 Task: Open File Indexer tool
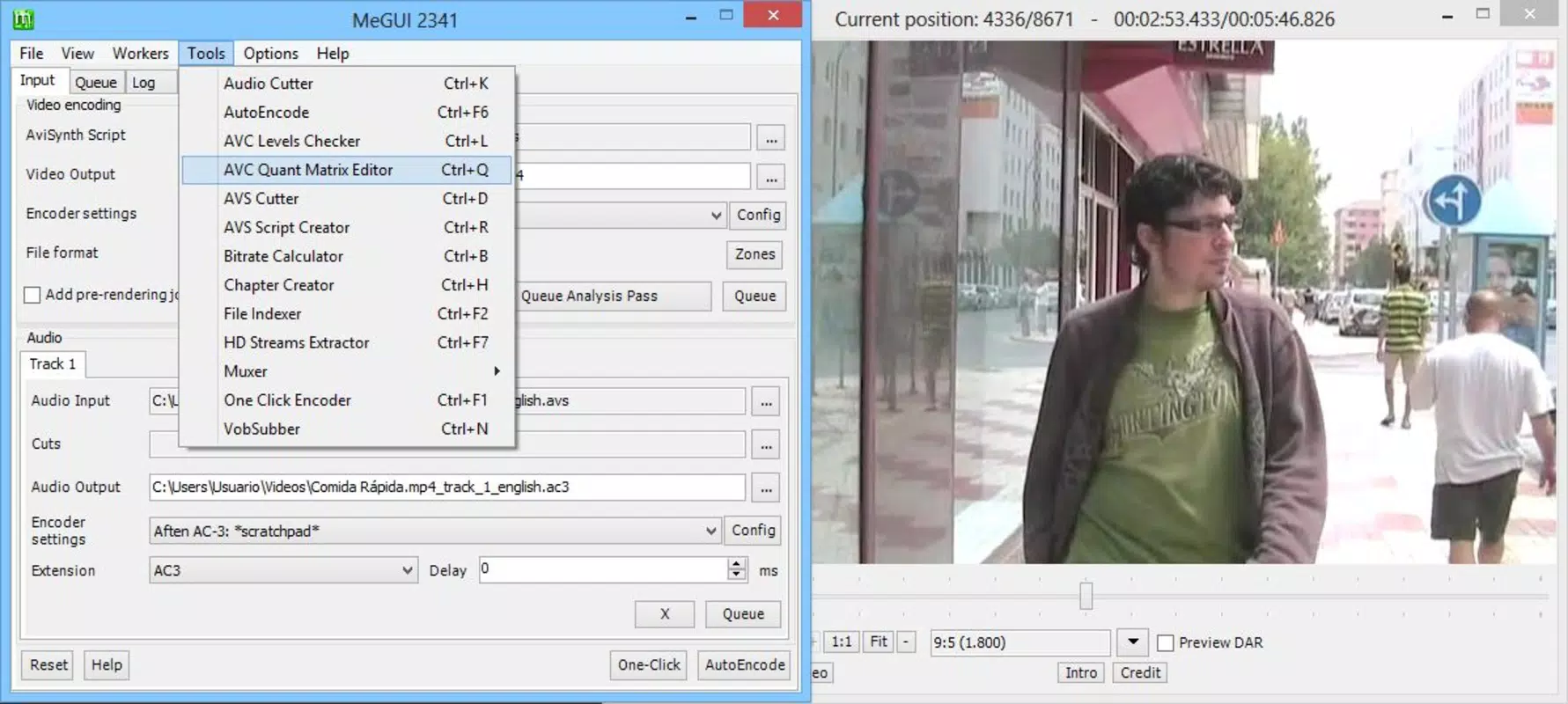pos(346,313)
